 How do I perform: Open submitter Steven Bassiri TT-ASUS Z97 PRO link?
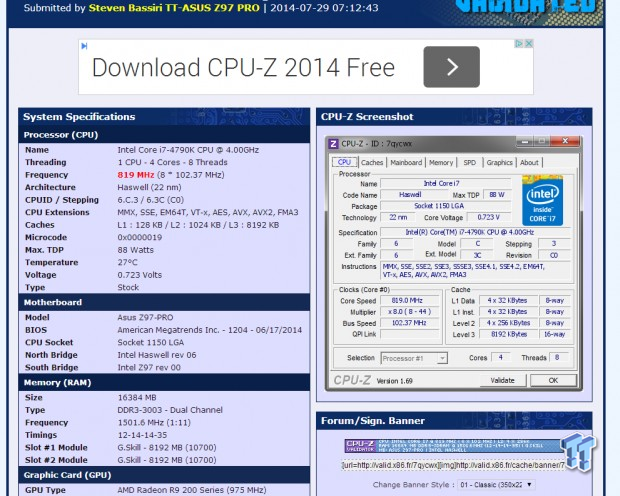tap(174, 8)
